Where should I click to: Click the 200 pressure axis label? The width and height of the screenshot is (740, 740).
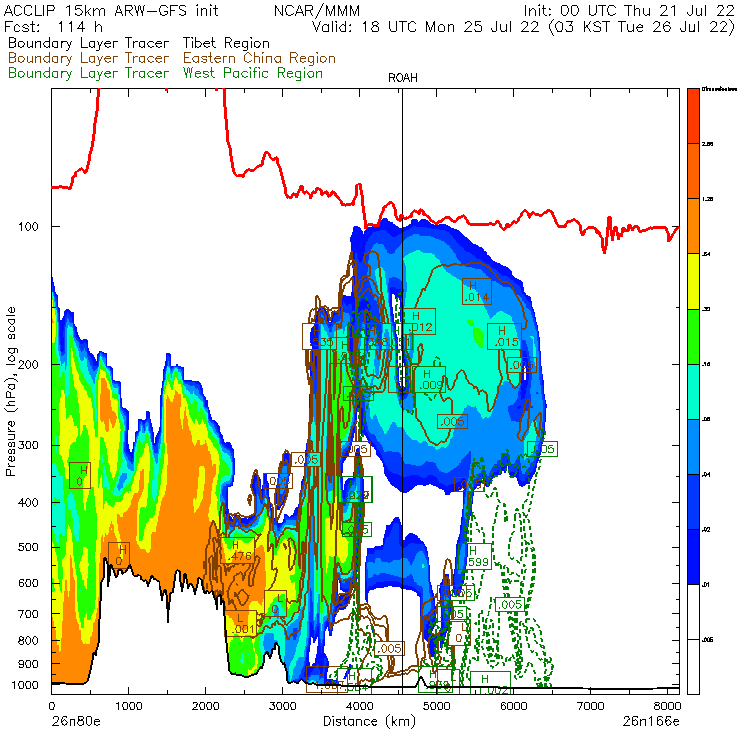[x=28, y=364]
